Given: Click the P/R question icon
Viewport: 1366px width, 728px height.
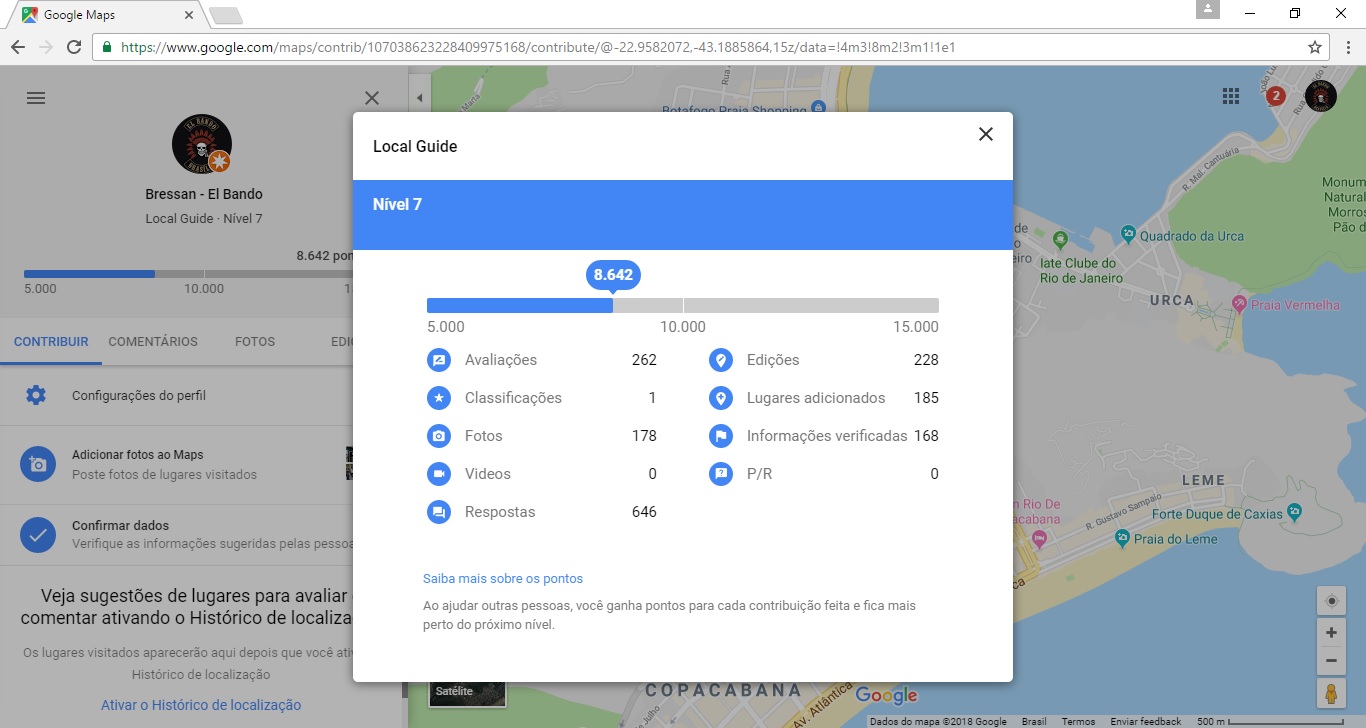Looking at the screenshot, I should point(720,474).
